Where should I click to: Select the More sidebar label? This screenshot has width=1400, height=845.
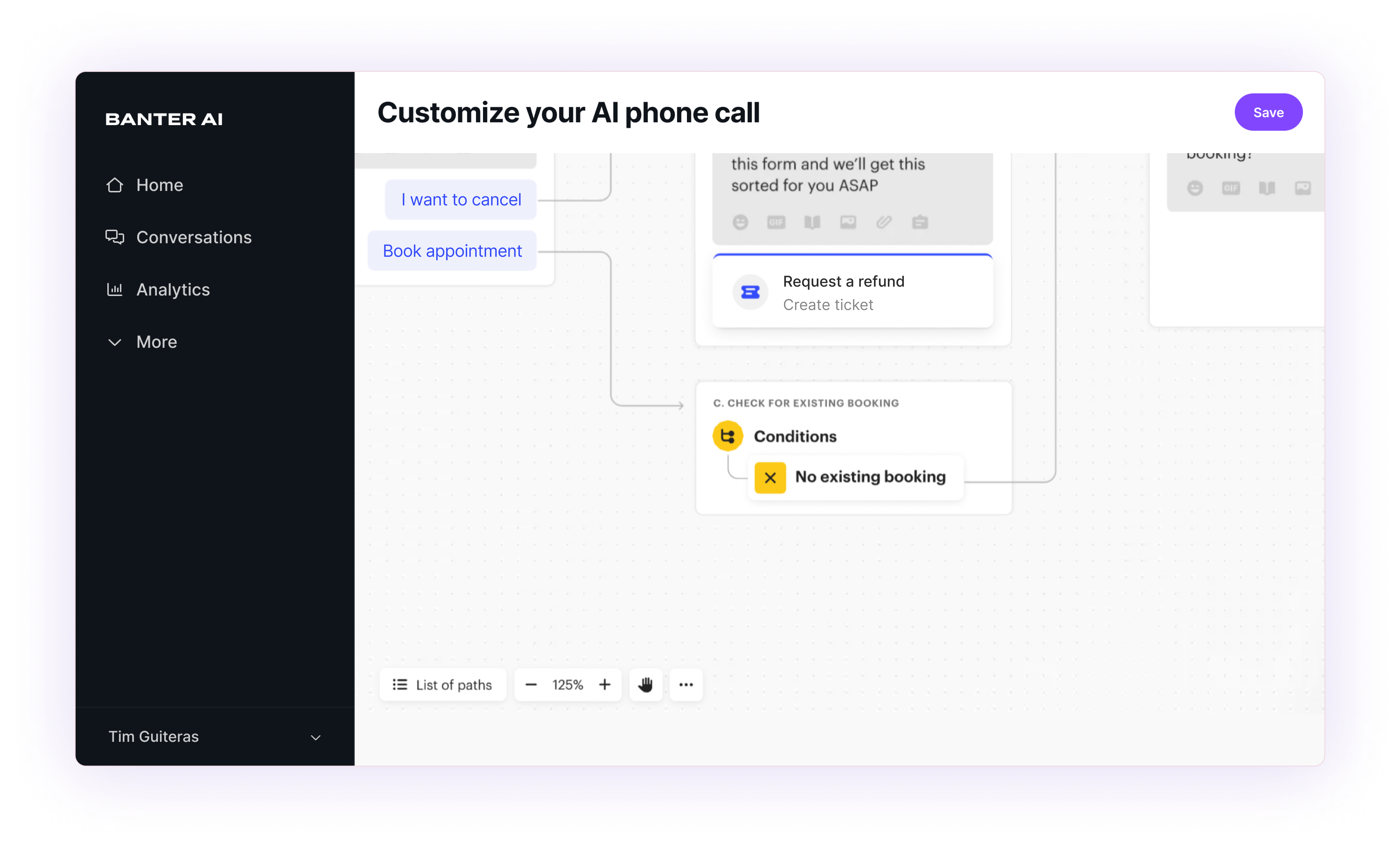(157, 342)
